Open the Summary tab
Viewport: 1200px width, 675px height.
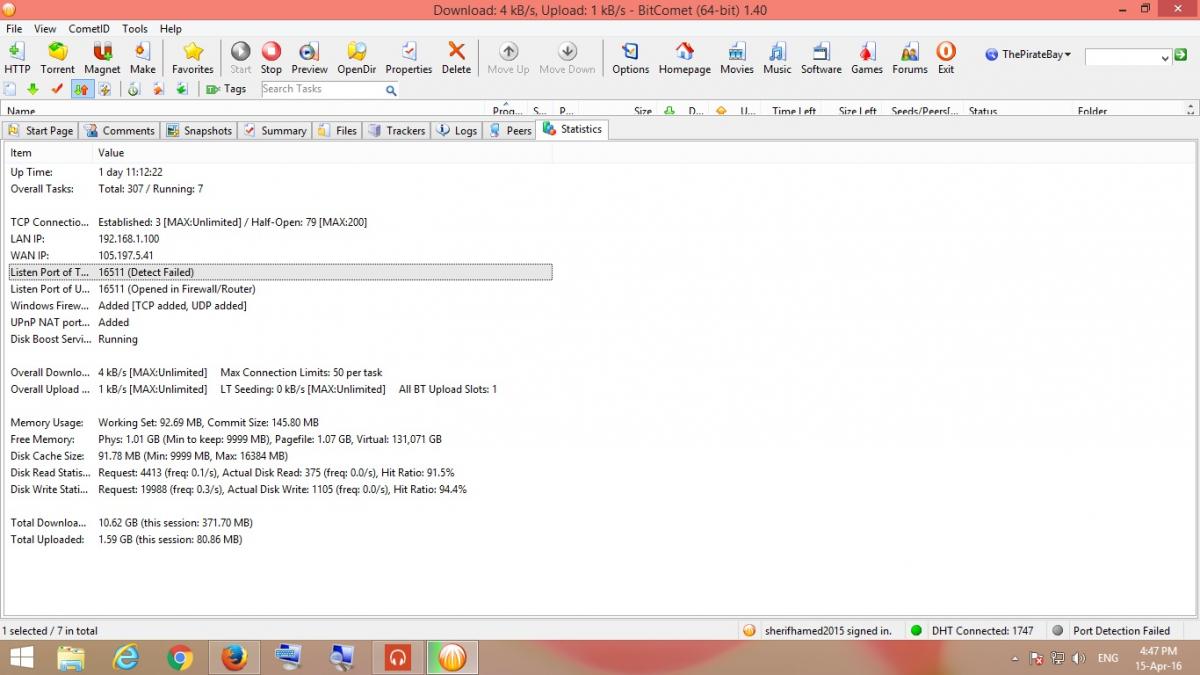point(275,130)
